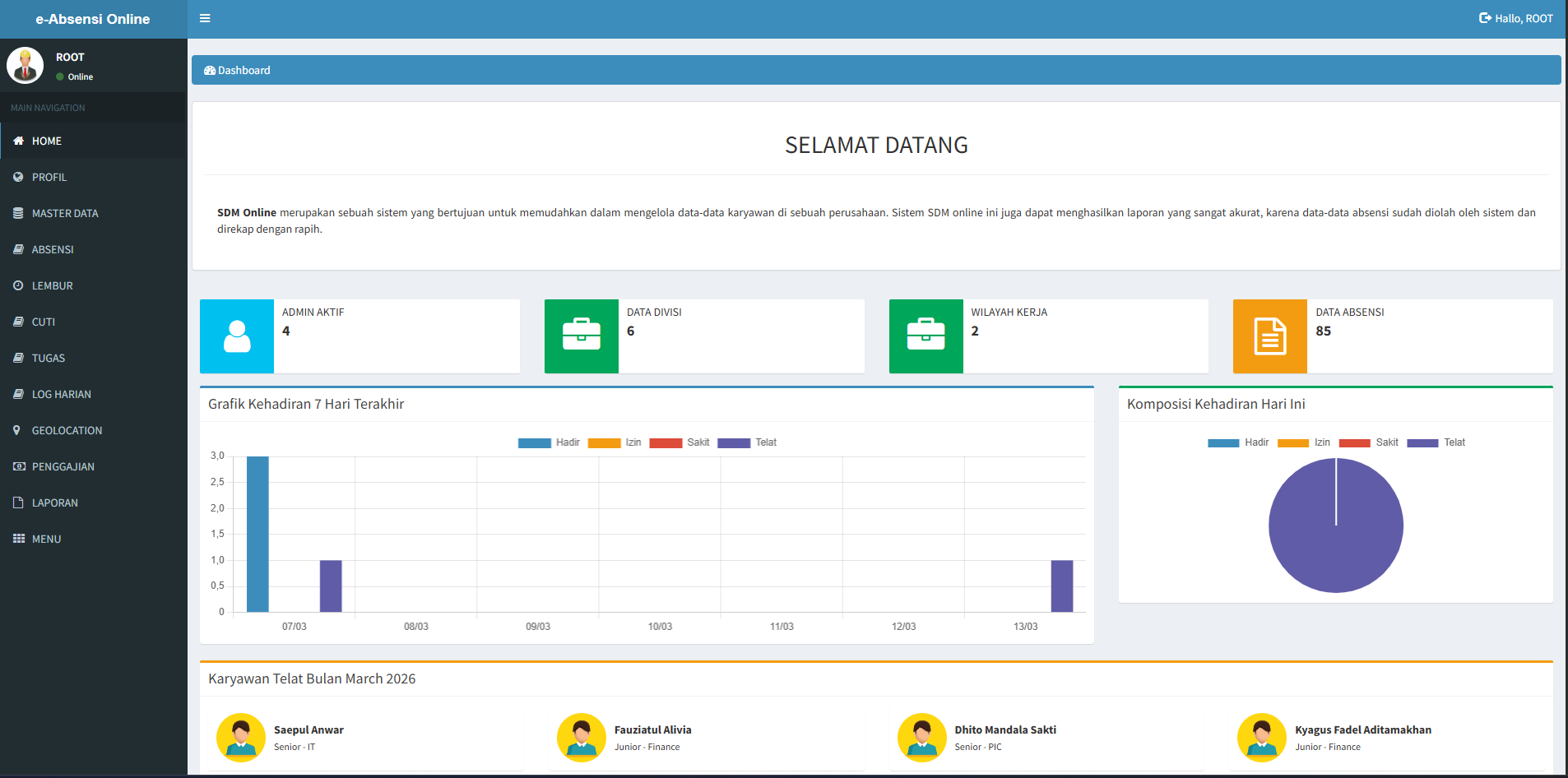Click the ROOT user avatar in sidebar

pos(25,66)
